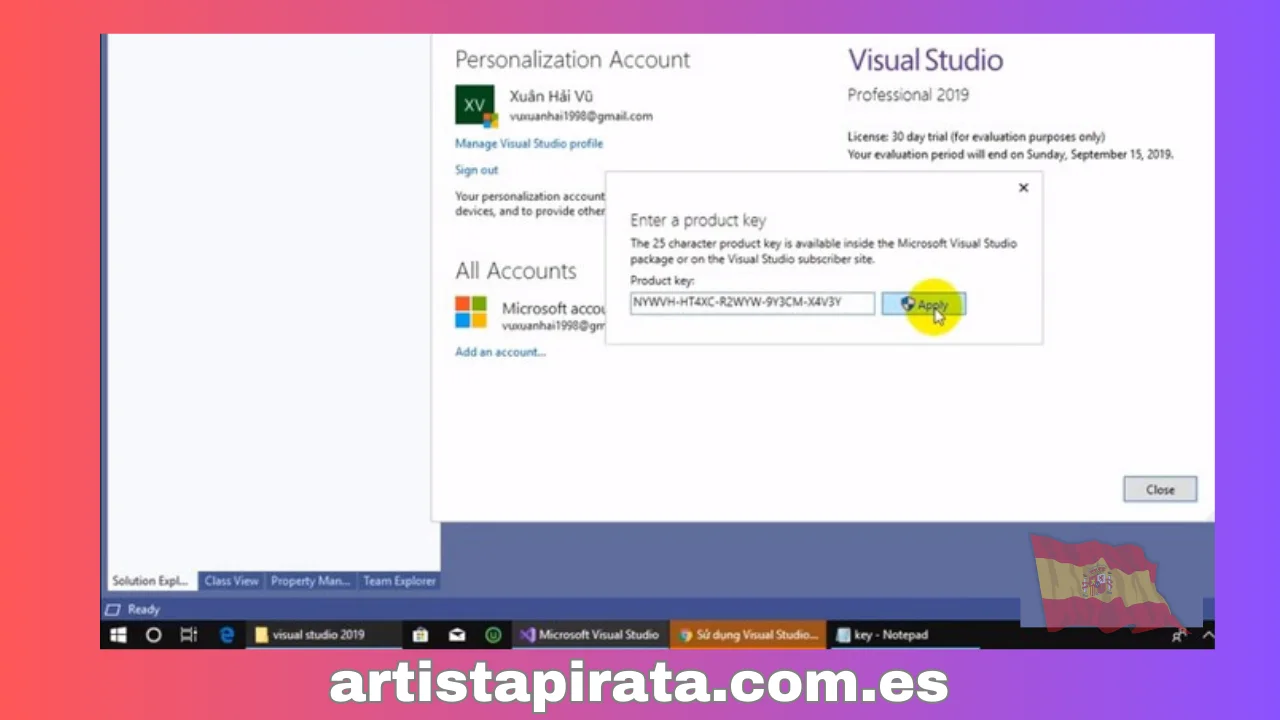Click the License: 30 day trial text
1280x720 pixels.
click(976, 137)
